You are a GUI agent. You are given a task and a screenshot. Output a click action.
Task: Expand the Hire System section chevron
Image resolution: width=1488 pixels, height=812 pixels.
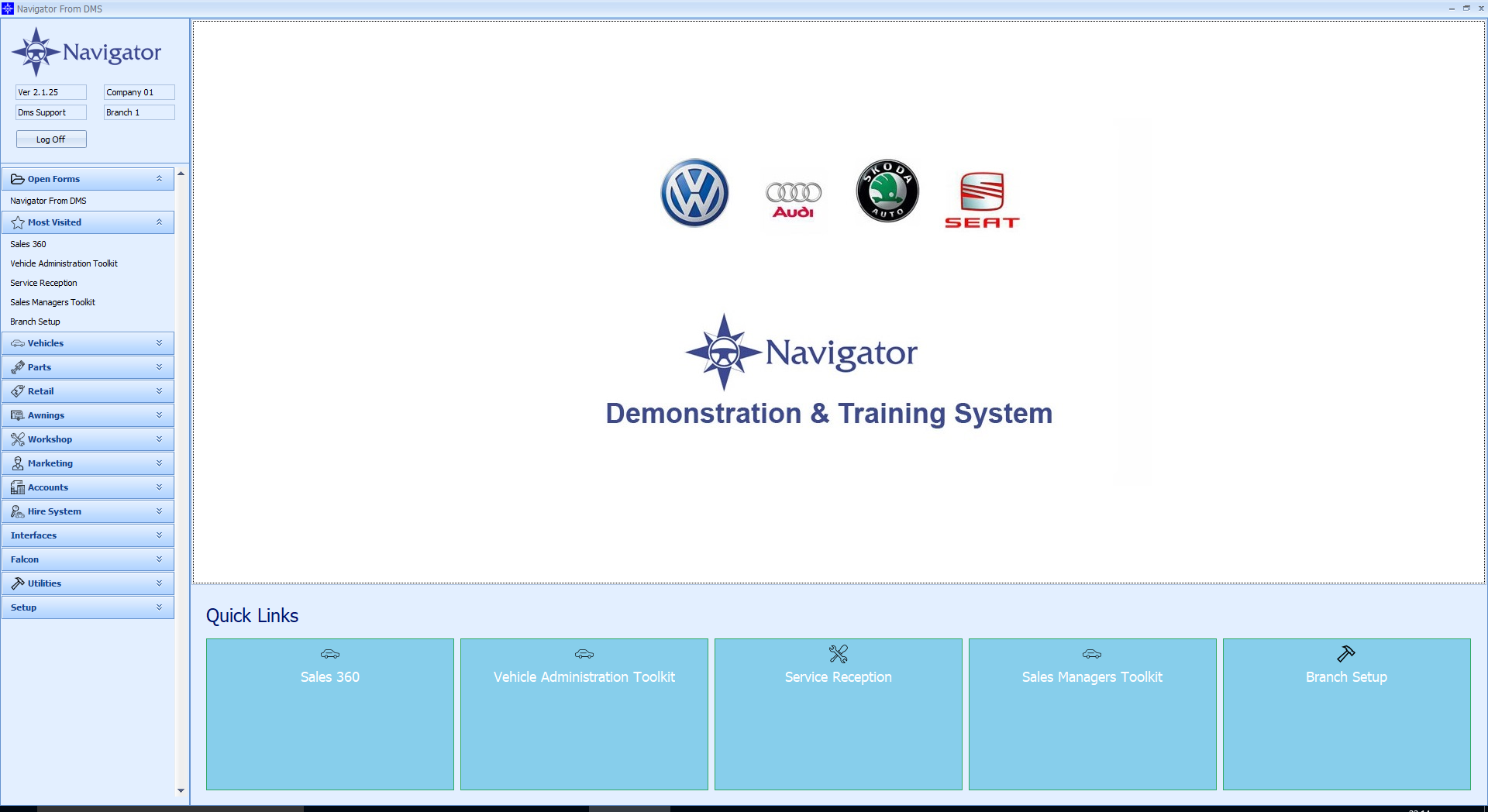tap(159, 511)
